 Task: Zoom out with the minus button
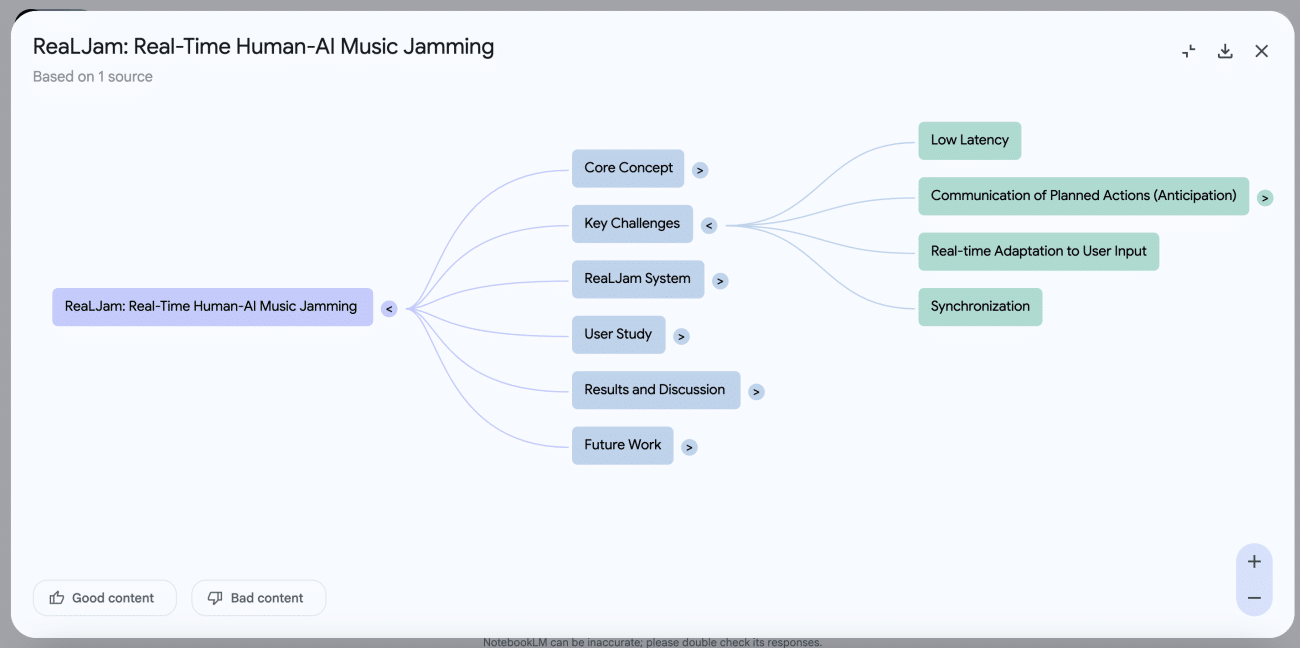[x=1254, y=598]
